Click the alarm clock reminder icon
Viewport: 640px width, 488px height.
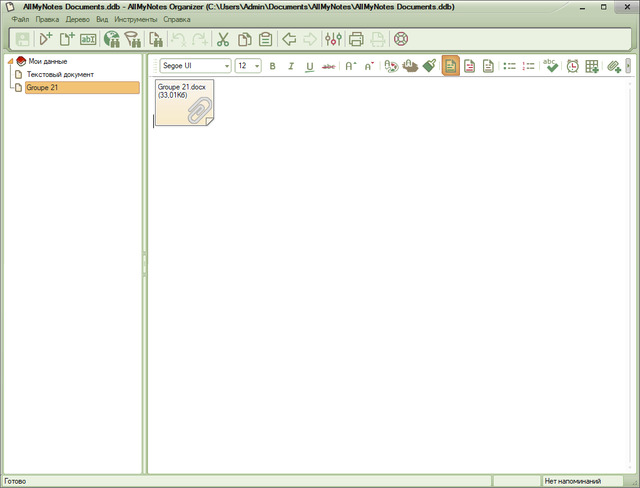pyautogui.click(x=572, y=66)
